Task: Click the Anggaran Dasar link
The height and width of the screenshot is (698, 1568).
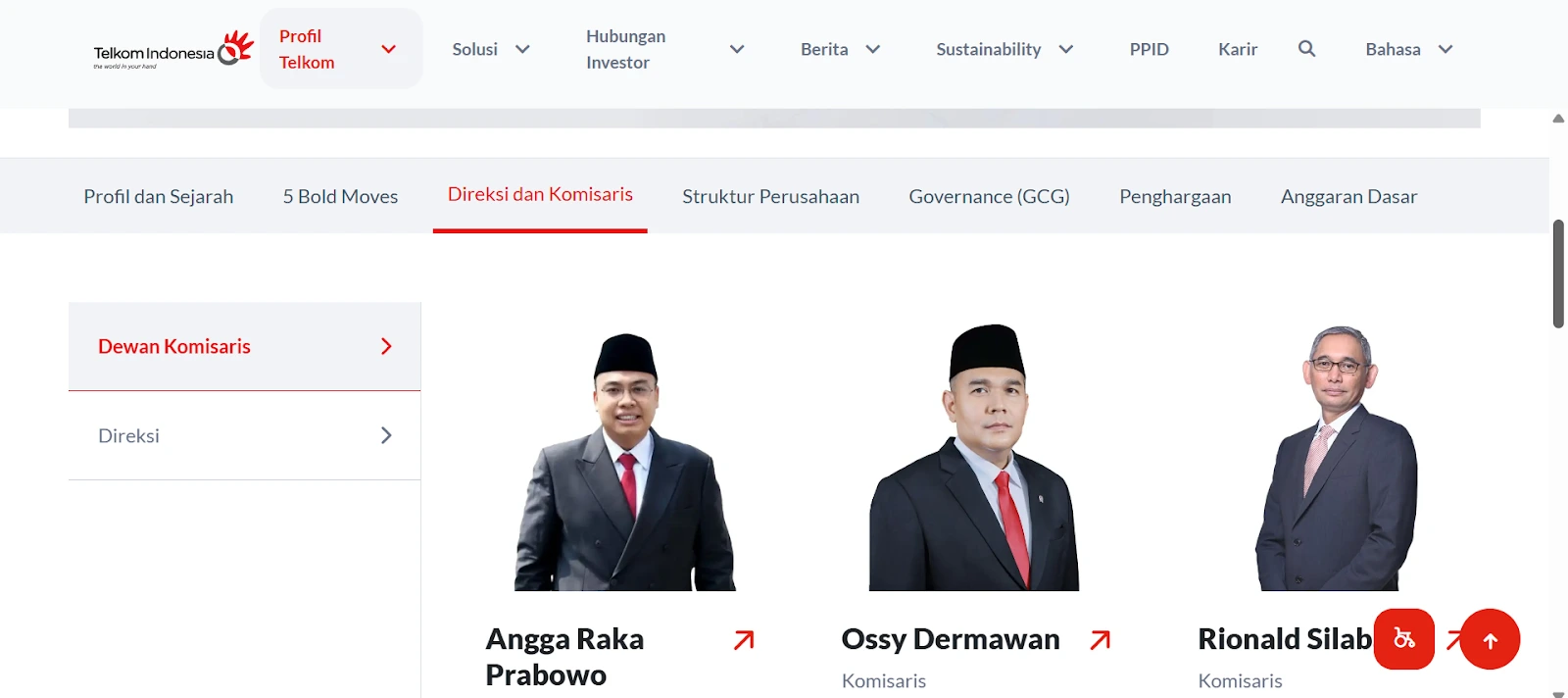Action: 1349,196
